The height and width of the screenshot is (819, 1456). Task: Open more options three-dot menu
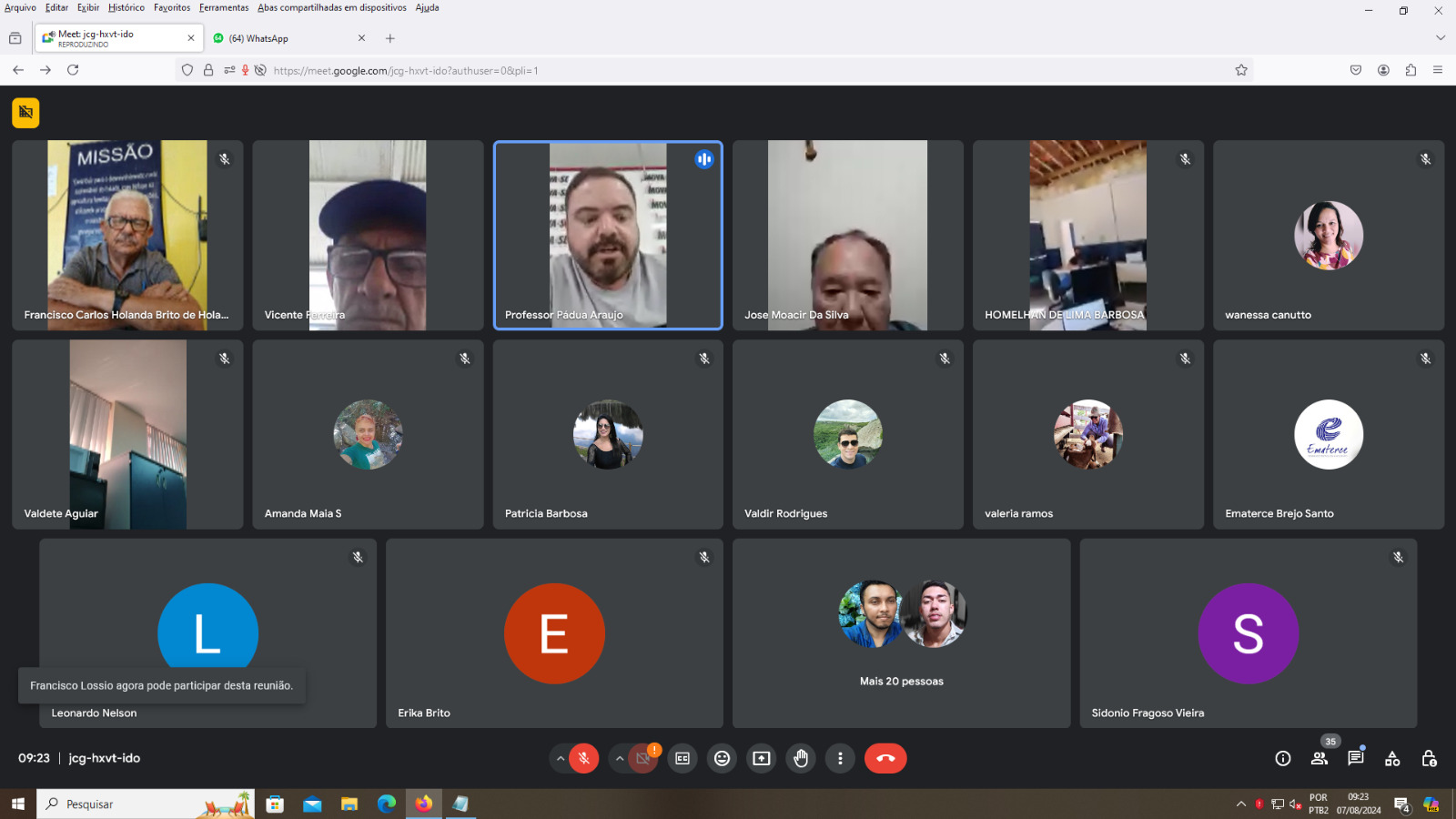840,758
